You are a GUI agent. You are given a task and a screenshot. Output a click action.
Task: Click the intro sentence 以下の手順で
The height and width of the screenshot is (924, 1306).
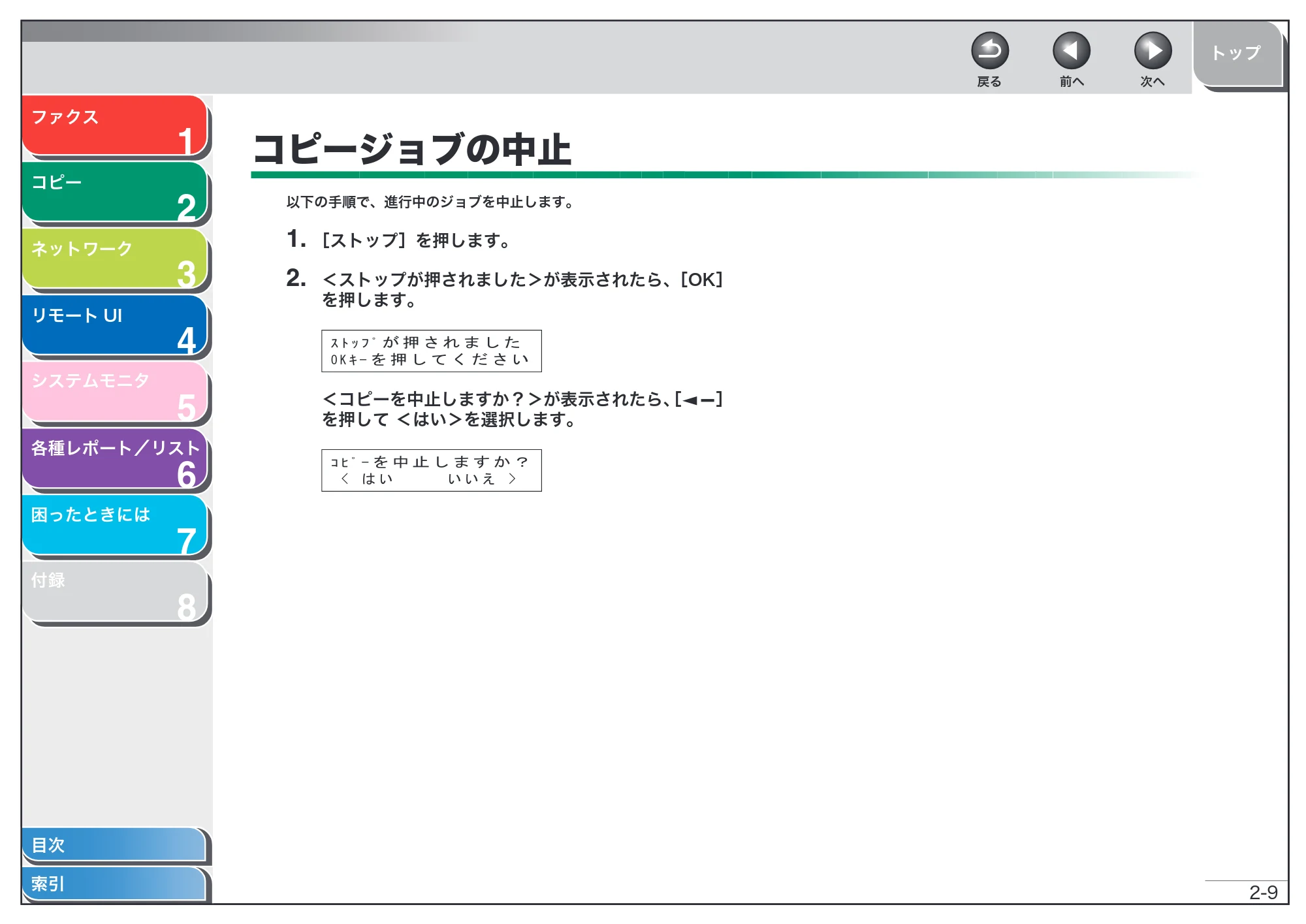click(430, 202)
